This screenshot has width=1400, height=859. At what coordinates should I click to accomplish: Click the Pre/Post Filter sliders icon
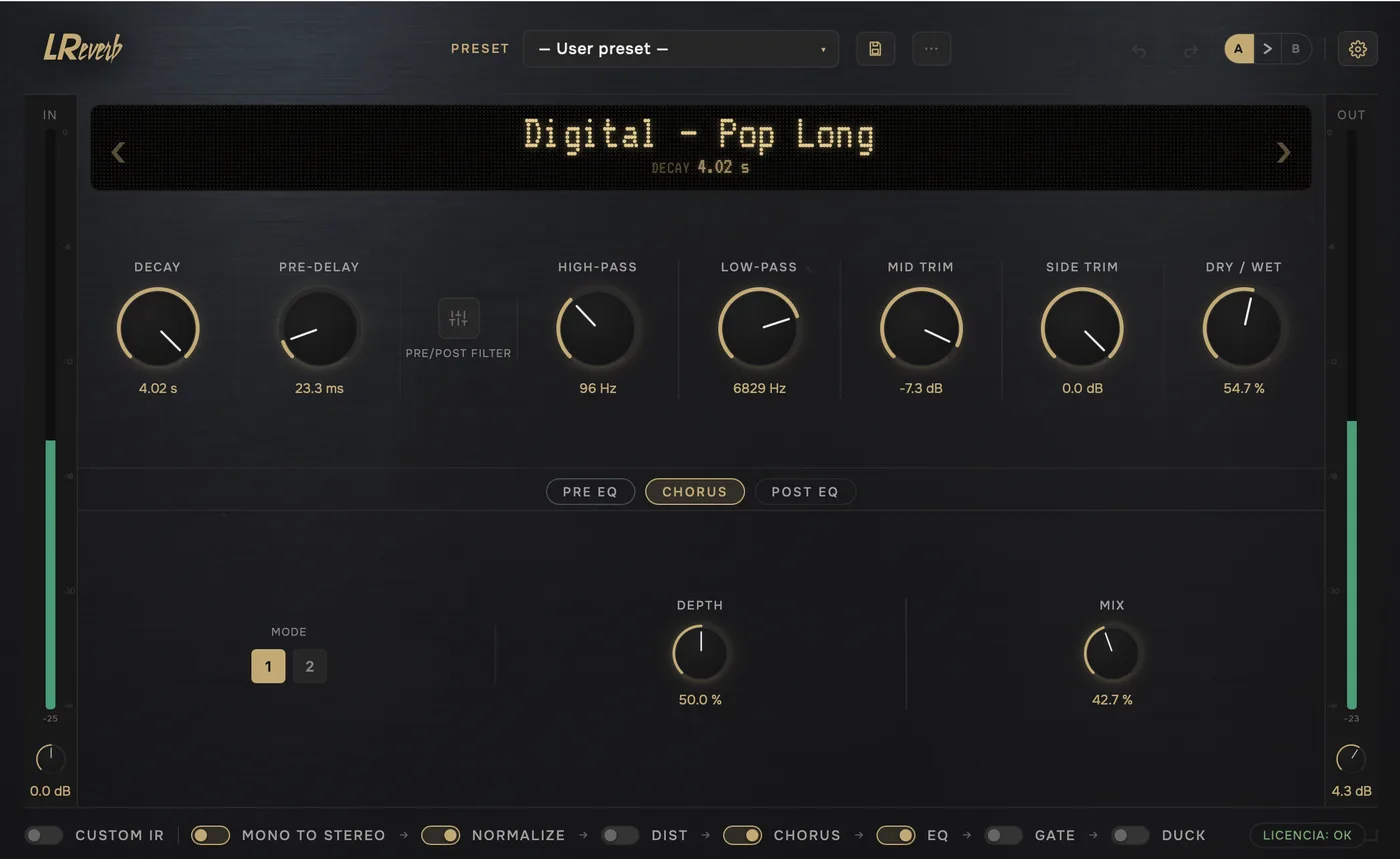click(458, 318)
